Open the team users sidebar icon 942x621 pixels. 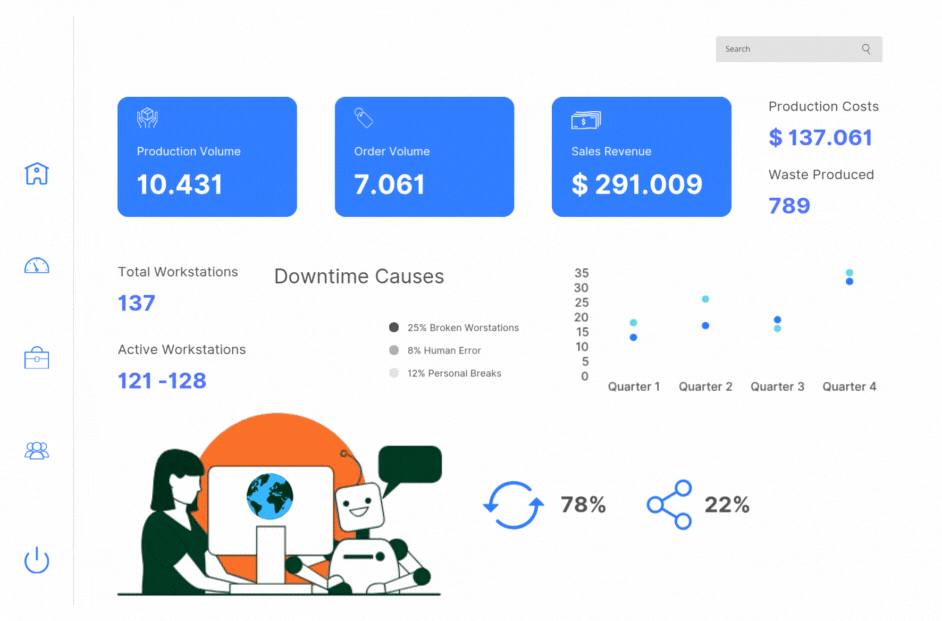[x=37, y=451]
